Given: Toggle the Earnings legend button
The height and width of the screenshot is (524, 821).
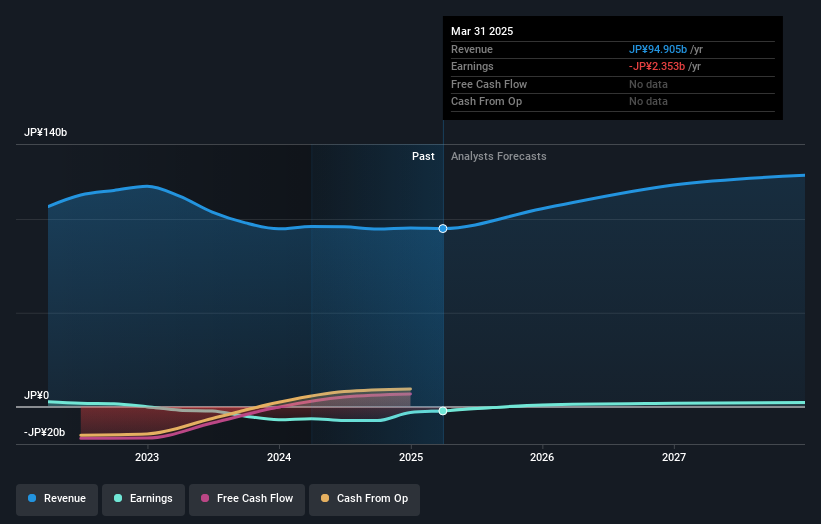Looking at the screenshot, I should [143, 499].
